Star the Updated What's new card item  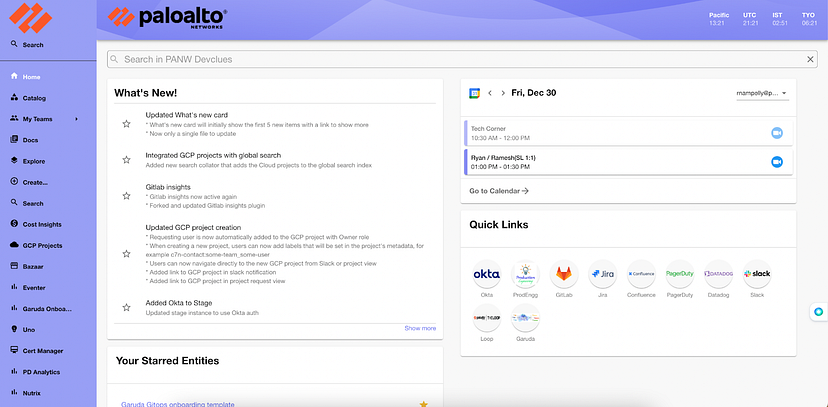point(126,124)
